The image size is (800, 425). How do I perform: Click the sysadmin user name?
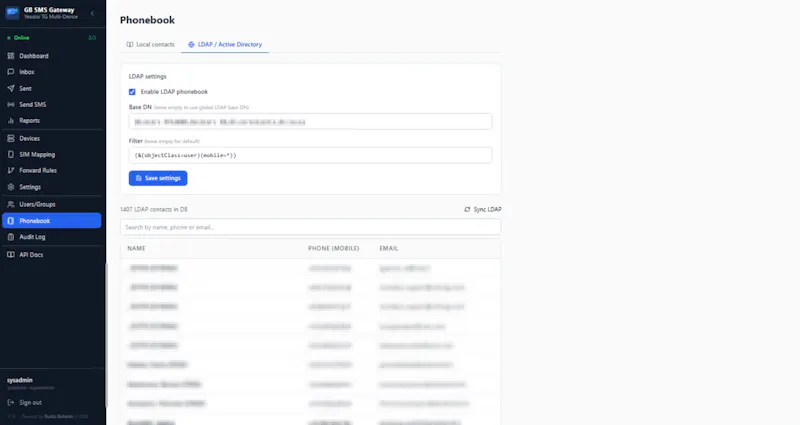(x=20, y=380)
